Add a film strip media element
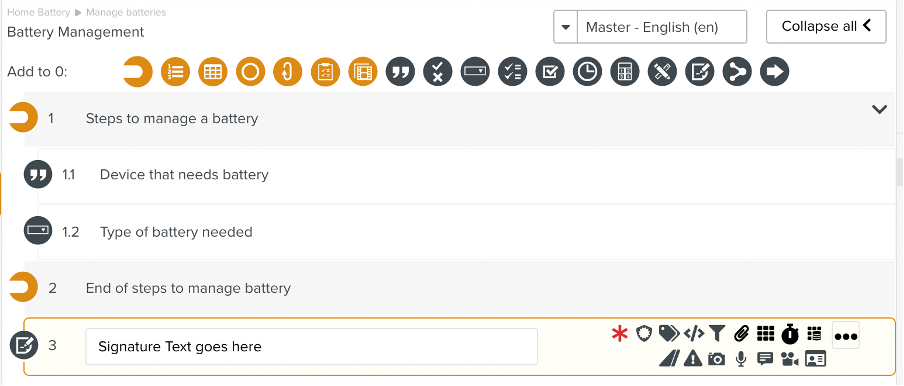The width and height of the screenshot is (904, 386). point(363,71)
